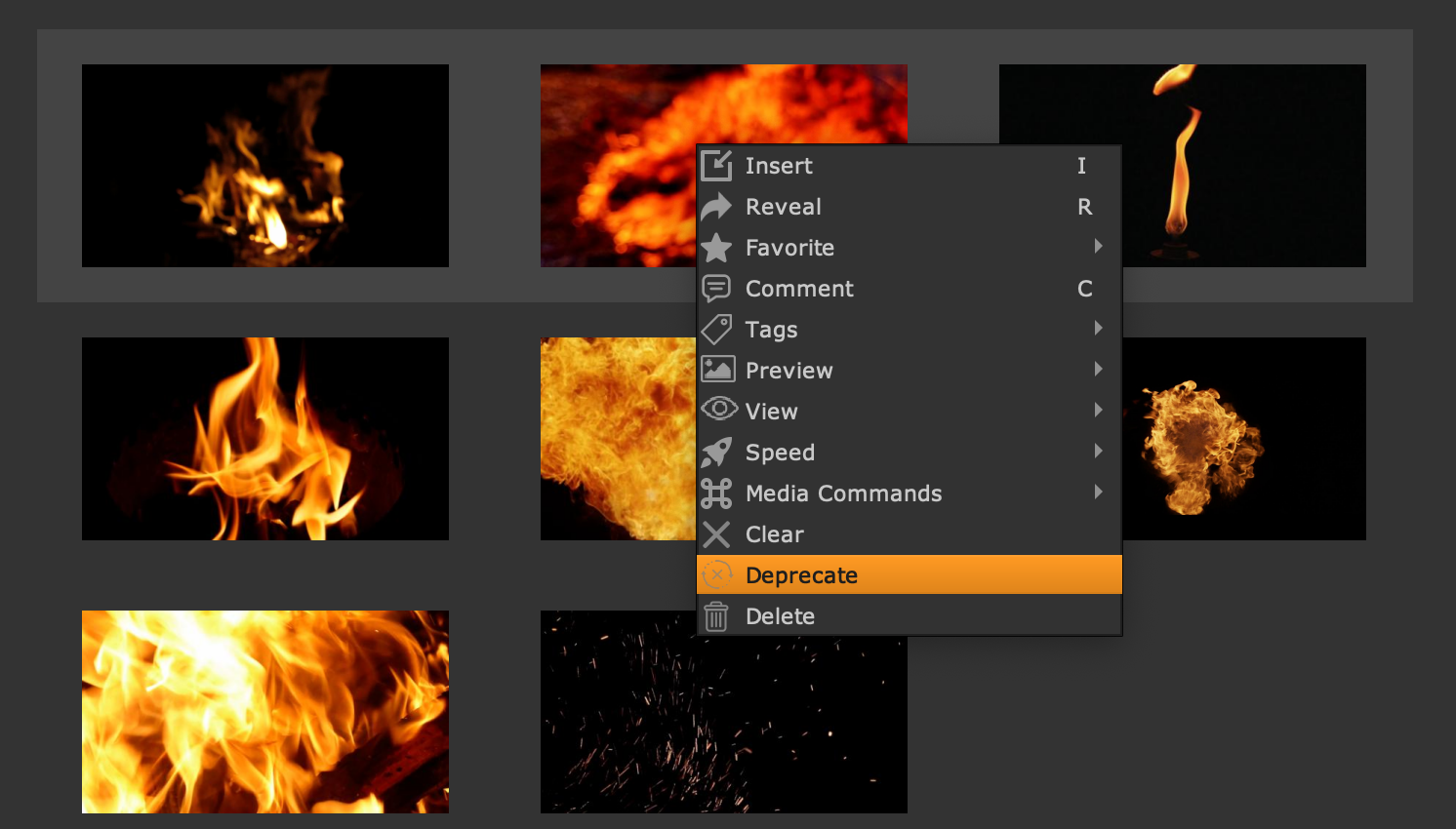The width and height of the screenshot is (1456, 829).
Task: Click the Speed rocket icon
Action: click(x=716, y=453)
